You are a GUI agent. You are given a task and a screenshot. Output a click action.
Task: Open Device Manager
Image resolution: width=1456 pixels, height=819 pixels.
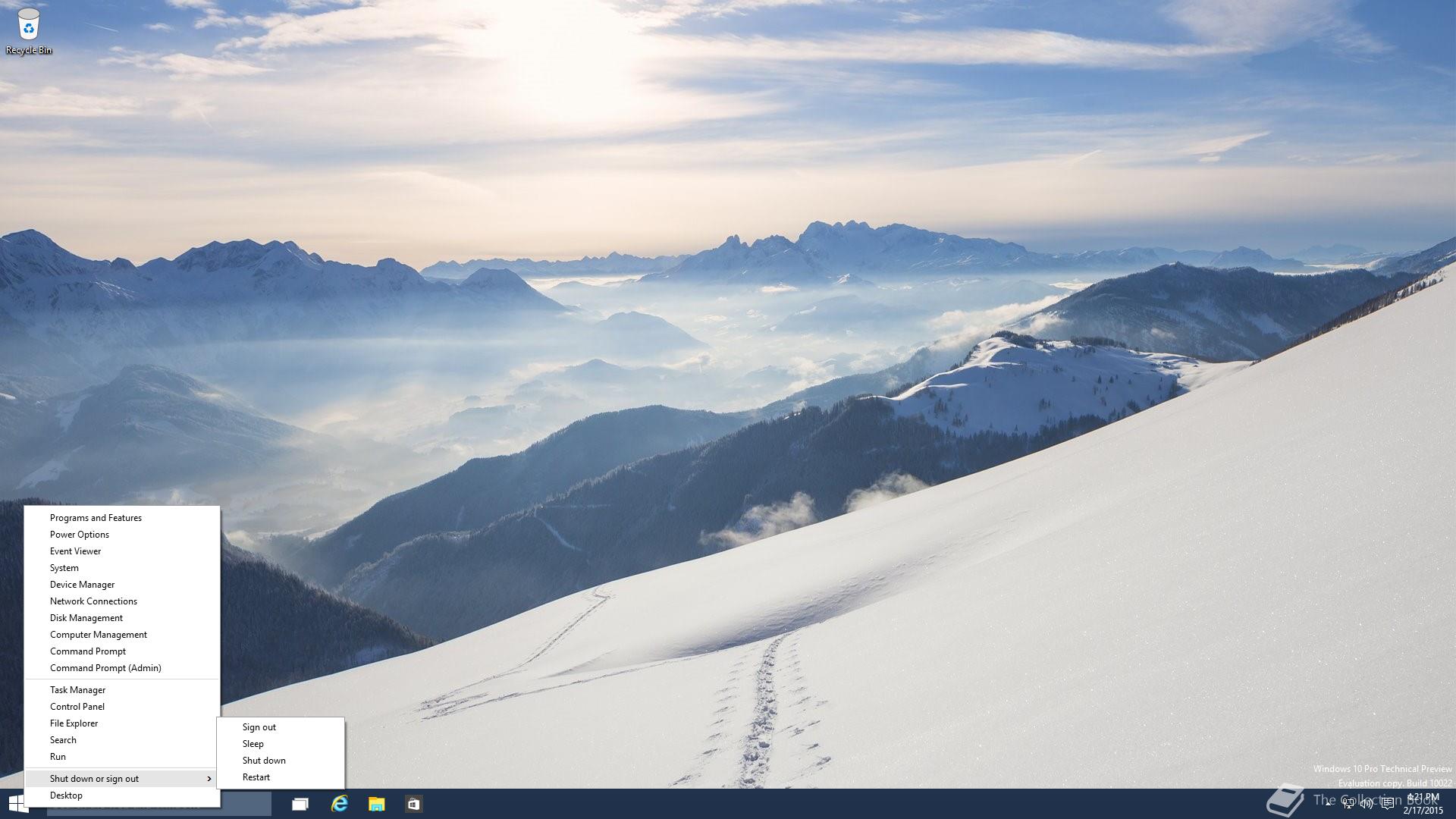122,585
